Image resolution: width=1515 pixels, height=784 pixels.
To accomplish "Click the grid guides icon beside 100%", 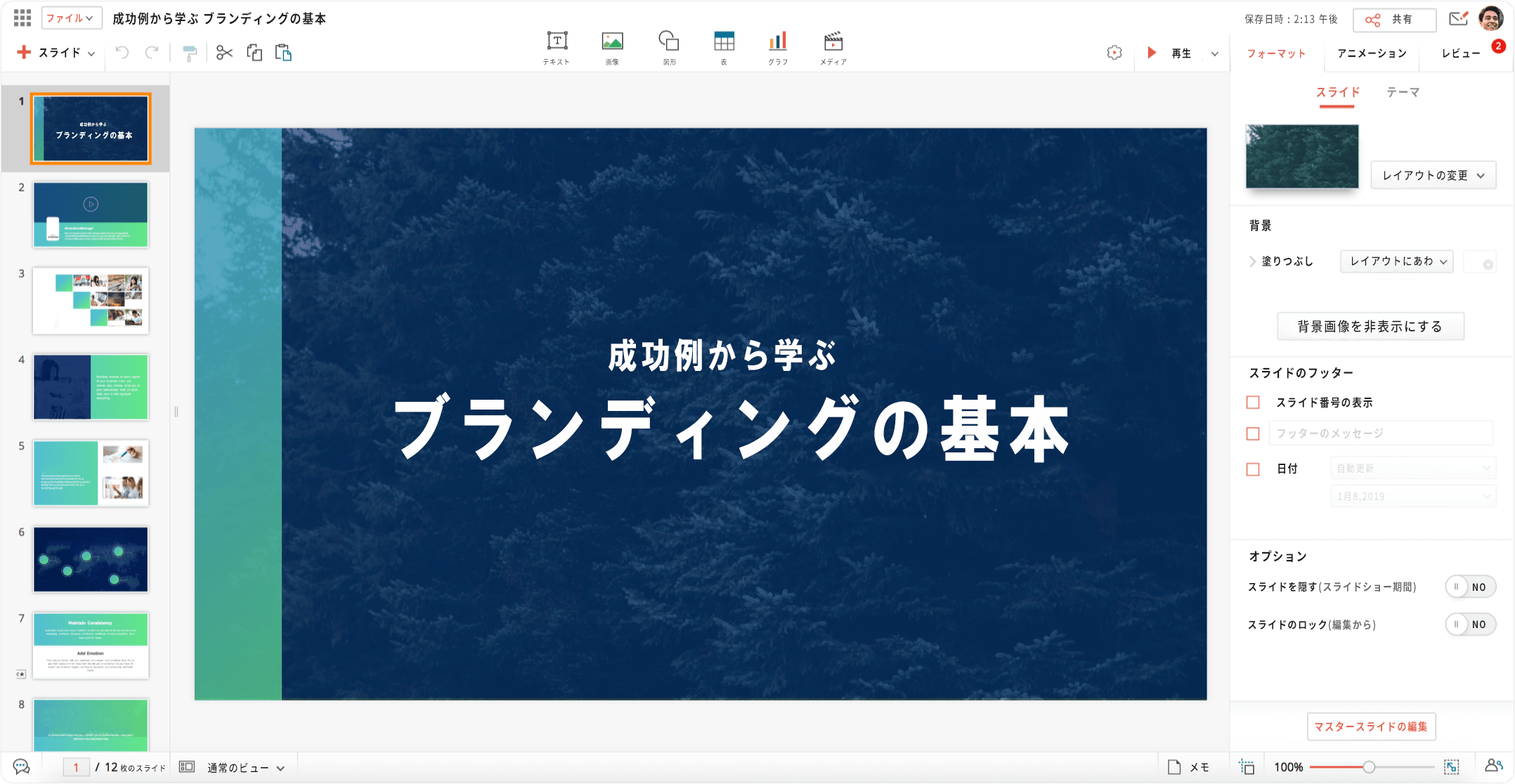I will coord(1247,767).
